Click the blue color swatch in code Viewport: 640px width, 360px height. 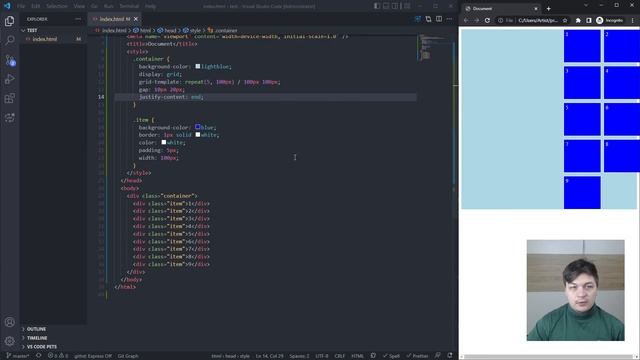(198, 127)
